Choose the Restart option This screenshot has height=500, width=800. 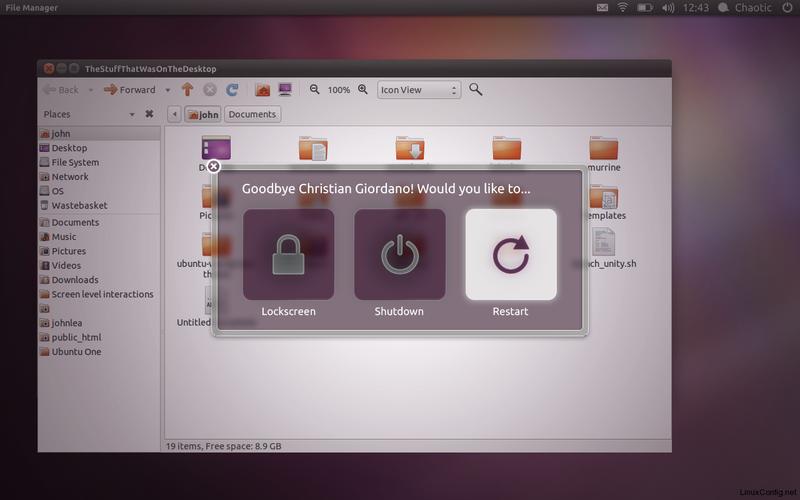click(511, 254)
